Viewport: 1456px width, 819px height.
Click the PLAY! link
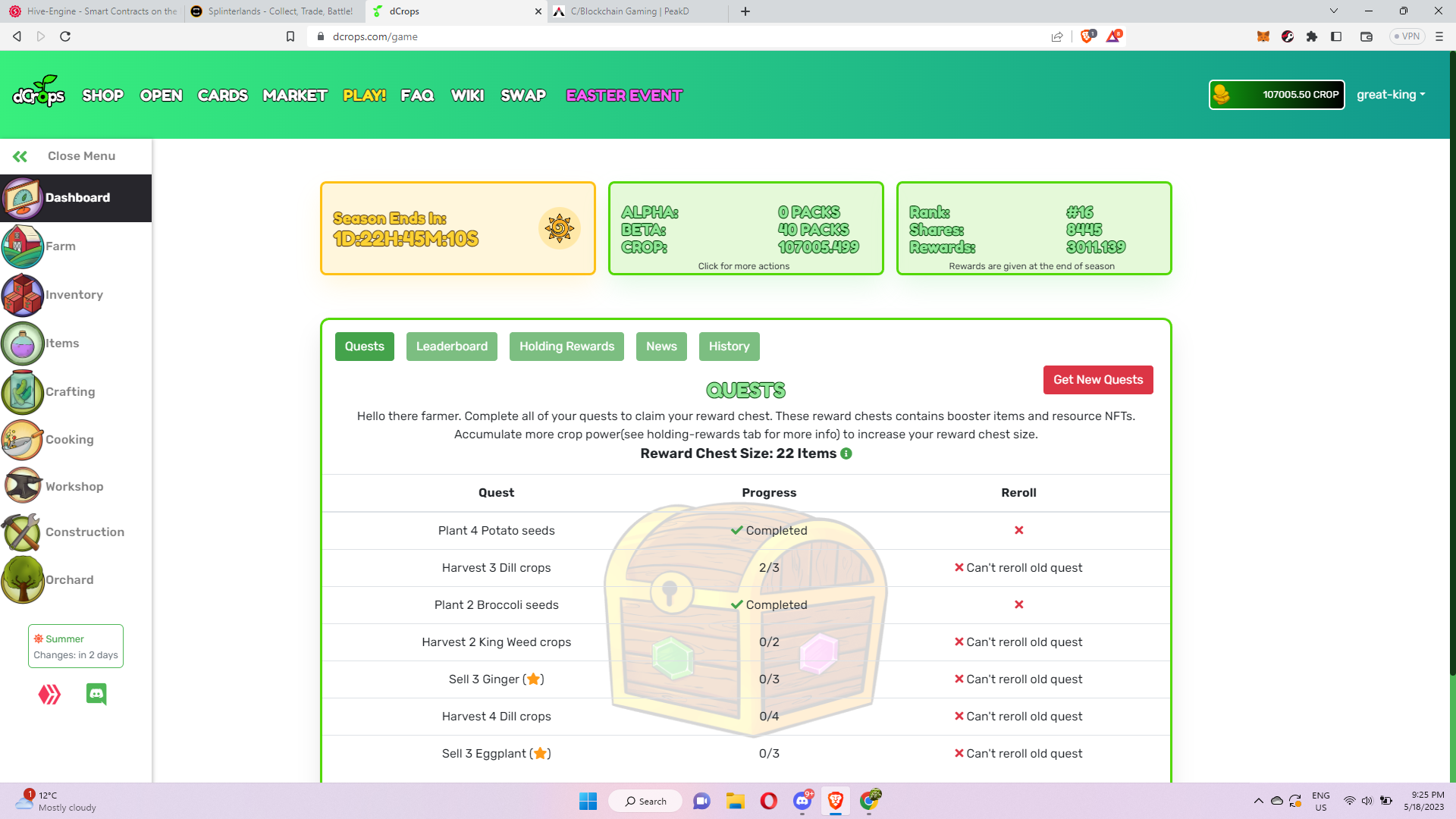point(364,96)
